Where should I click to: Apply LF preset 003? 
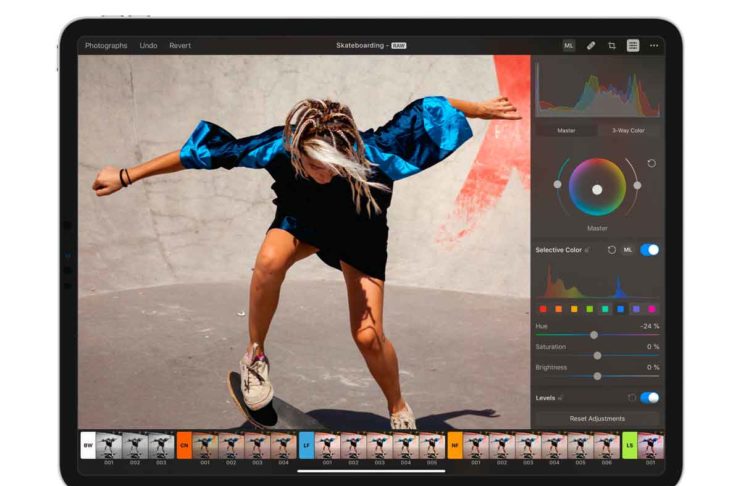(x=380, y=445)
